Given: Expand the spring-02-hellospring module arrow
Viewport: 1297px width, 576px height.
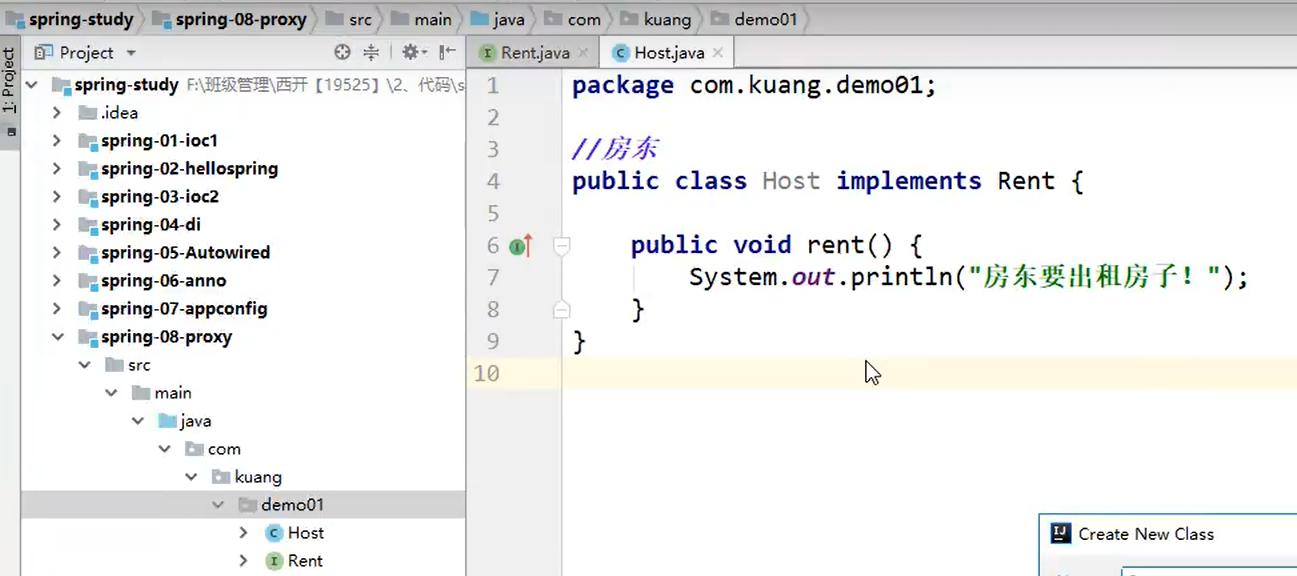Looking at the screenshot, I should [x=57, y=169].
